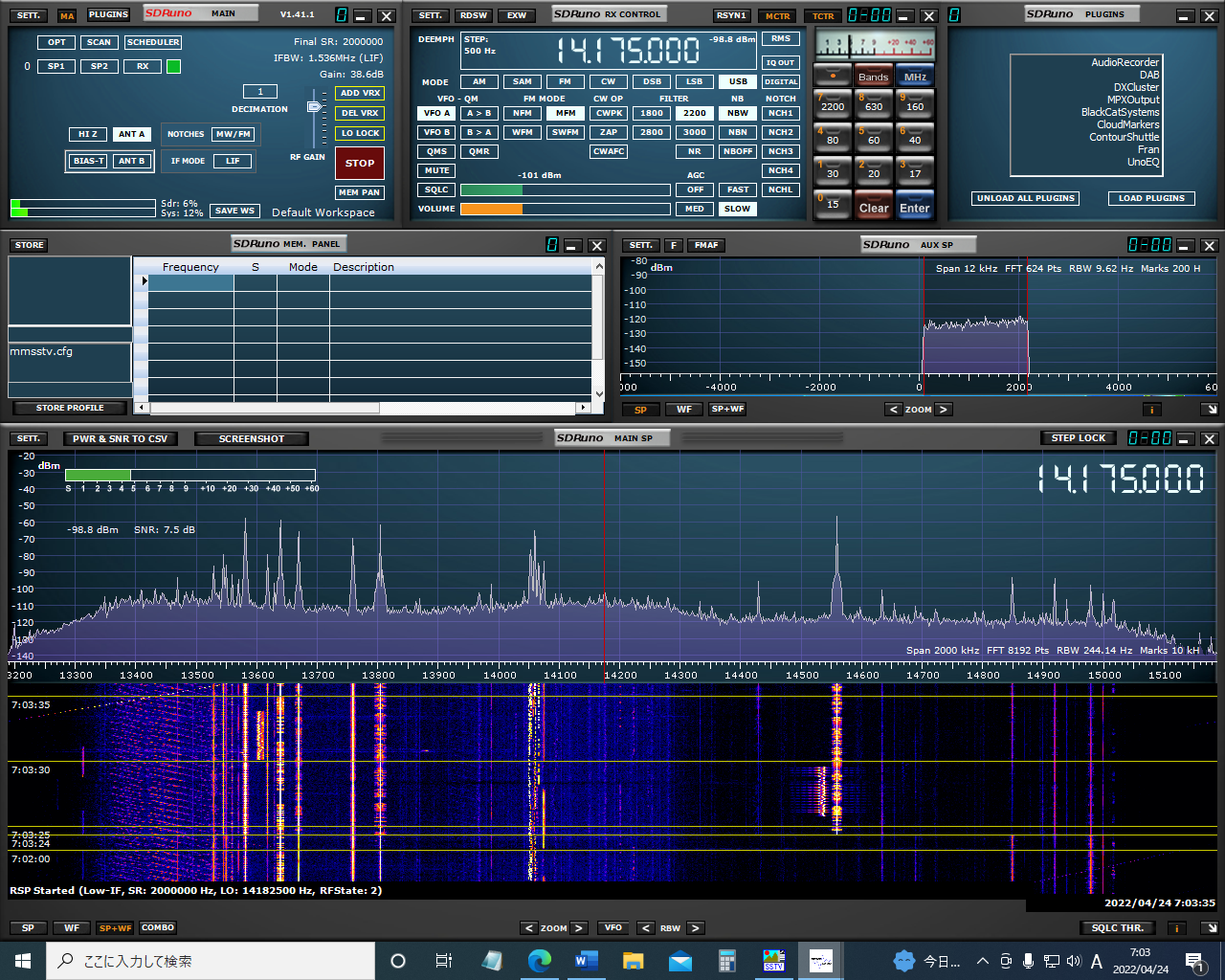Click the volume icon in system tray
The height and width of the screenshot is (980, 1225).
pos(1073,961)
